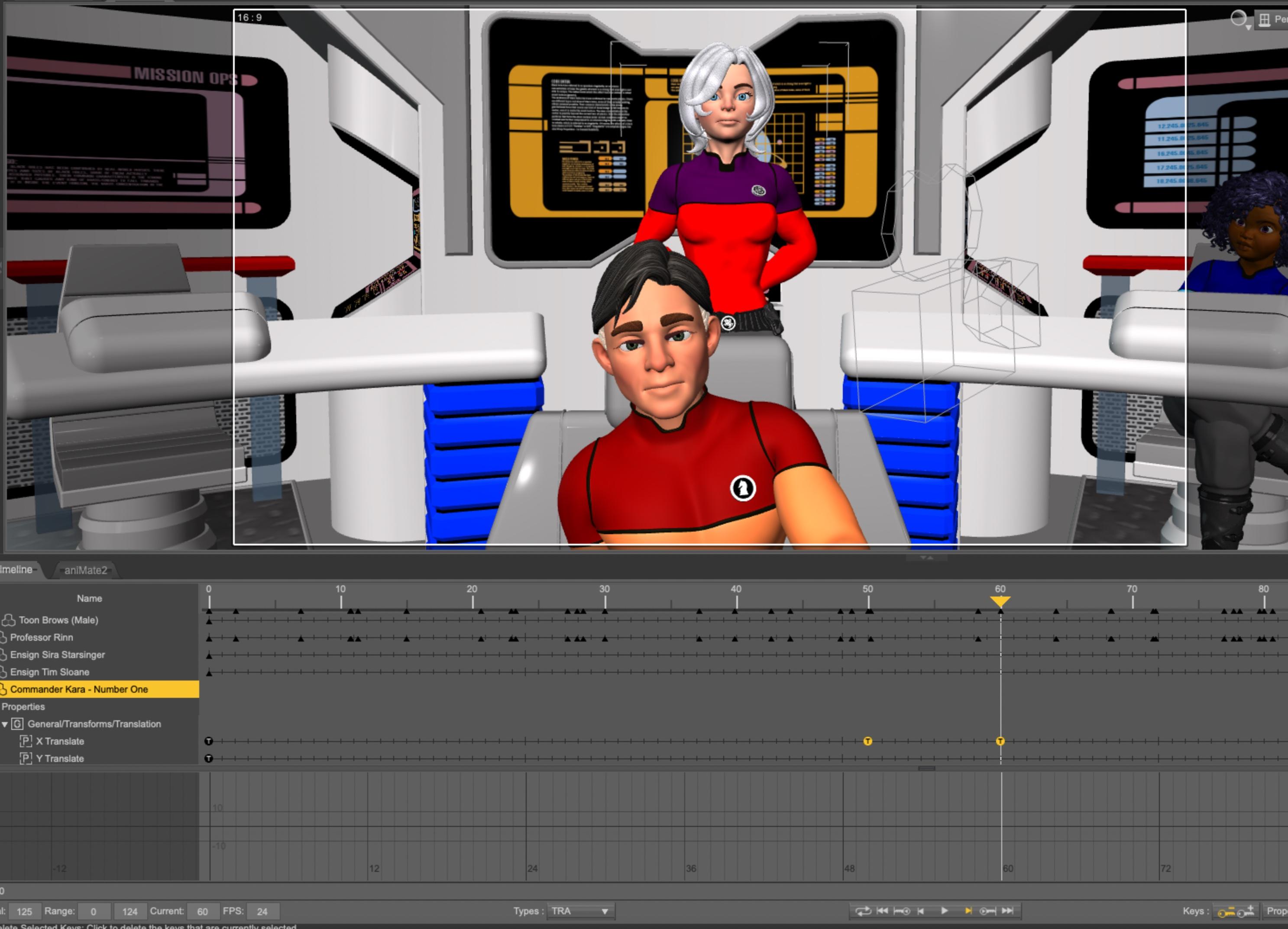Jump to last frame of timeline
This screenshot has width=1288, height=929.
[1007, 911]
